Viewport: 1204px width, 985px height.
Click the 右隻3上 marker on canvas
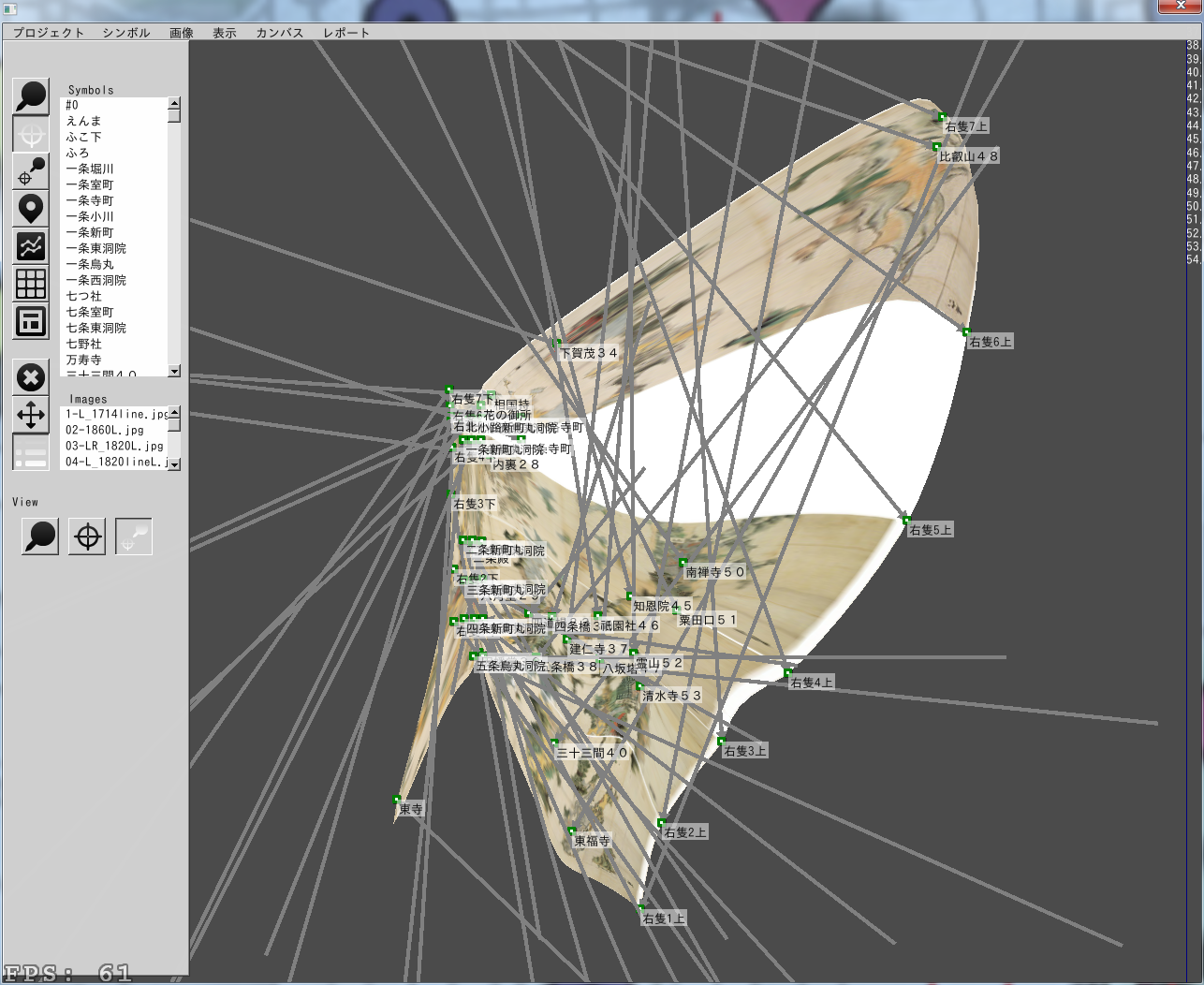721,742
